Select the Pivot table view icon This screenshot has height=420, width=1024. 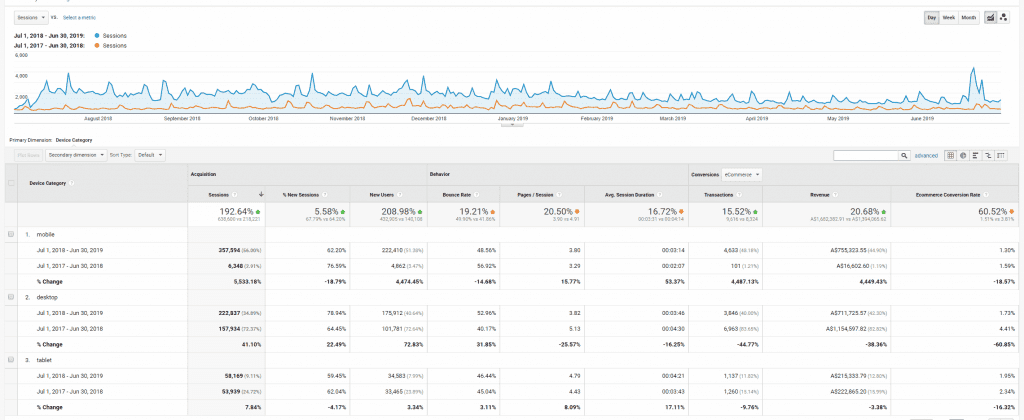coord(1001,155)
